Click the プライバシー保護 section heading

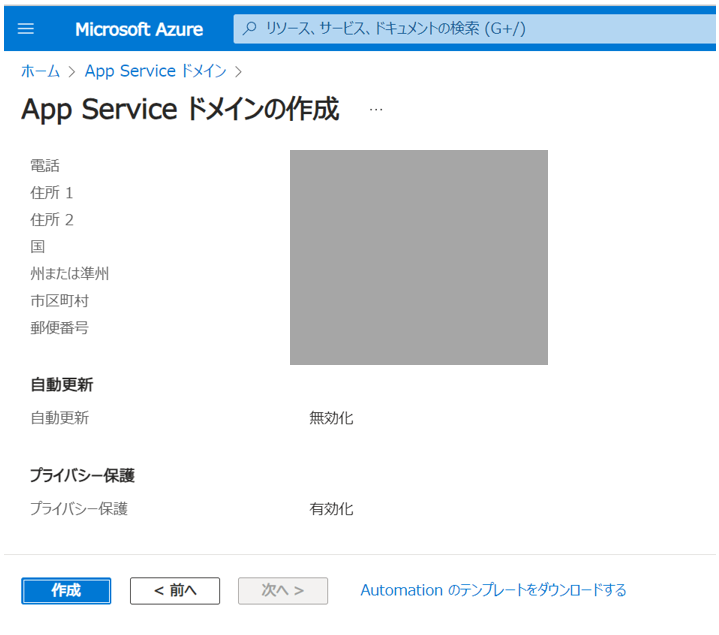click(x=82, y=475)
